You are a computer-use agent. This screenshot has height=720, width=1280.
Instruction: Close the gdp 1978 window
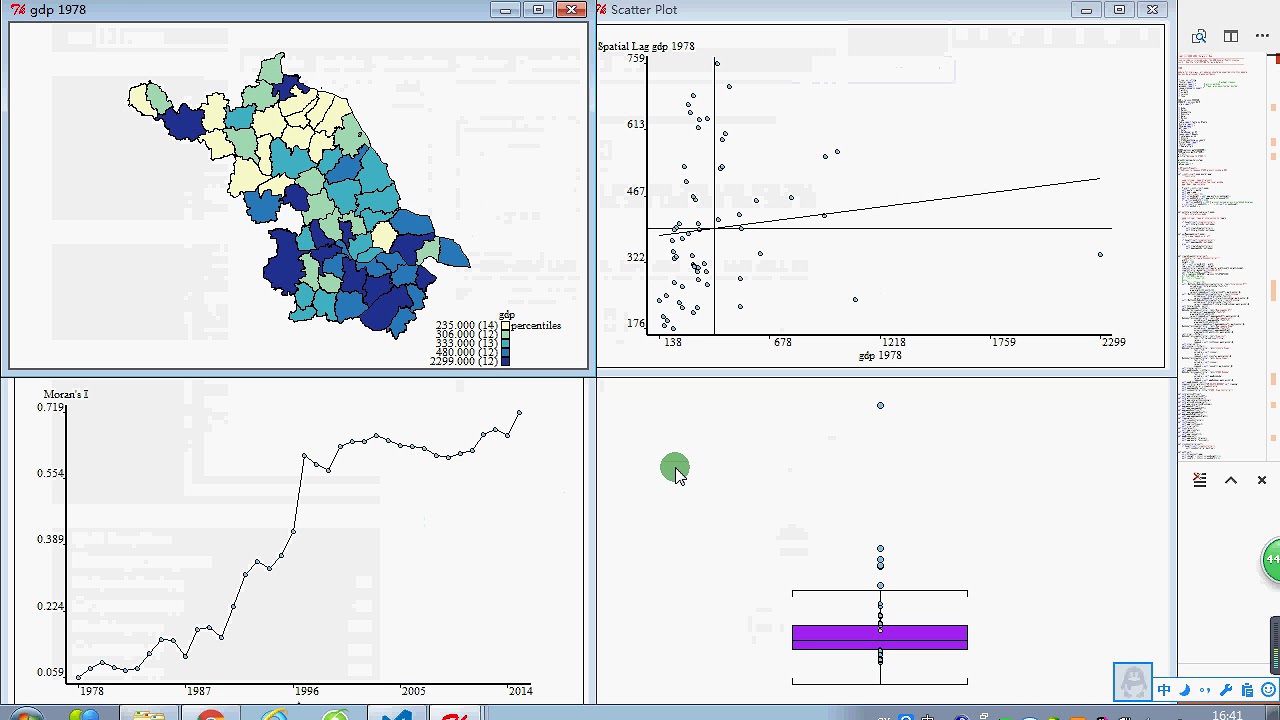[572, 10]
